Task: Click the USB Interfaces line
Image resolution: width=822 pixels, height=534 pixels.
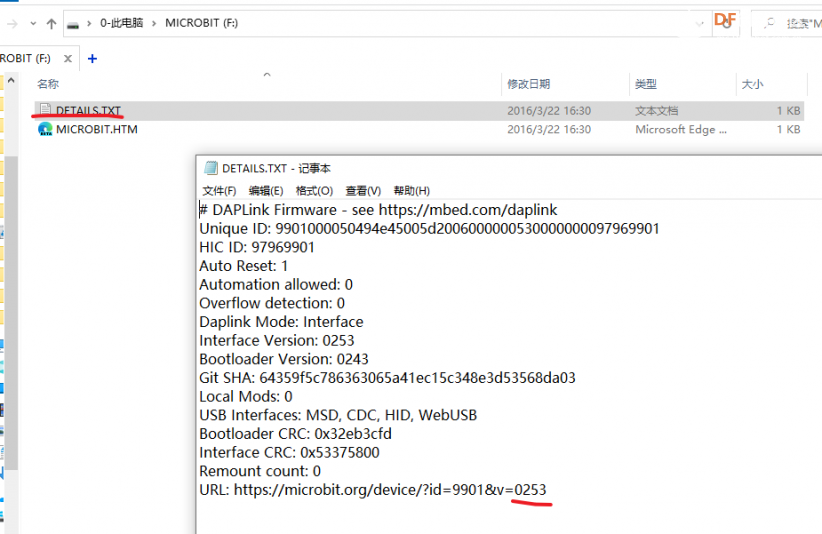Action: [338, 416]
